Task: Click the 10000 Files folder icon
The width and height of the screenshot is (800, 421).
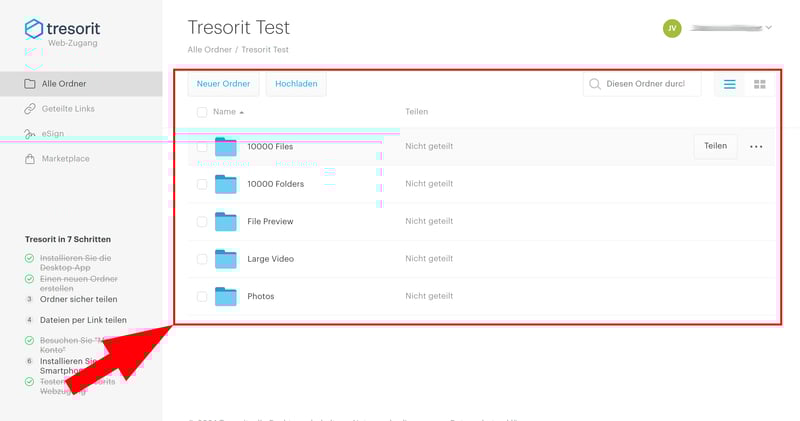Action: (x=226, y=146)
